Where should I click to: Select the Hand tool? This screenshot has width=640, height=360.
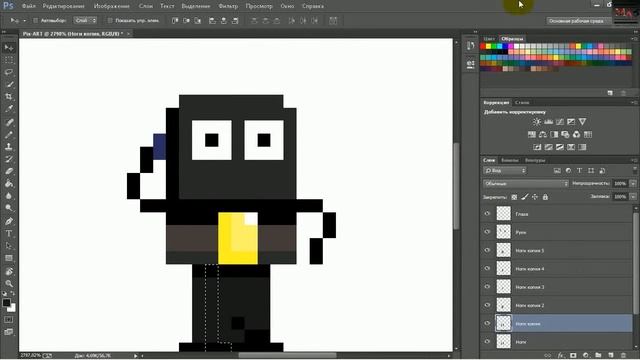[9, 271]
